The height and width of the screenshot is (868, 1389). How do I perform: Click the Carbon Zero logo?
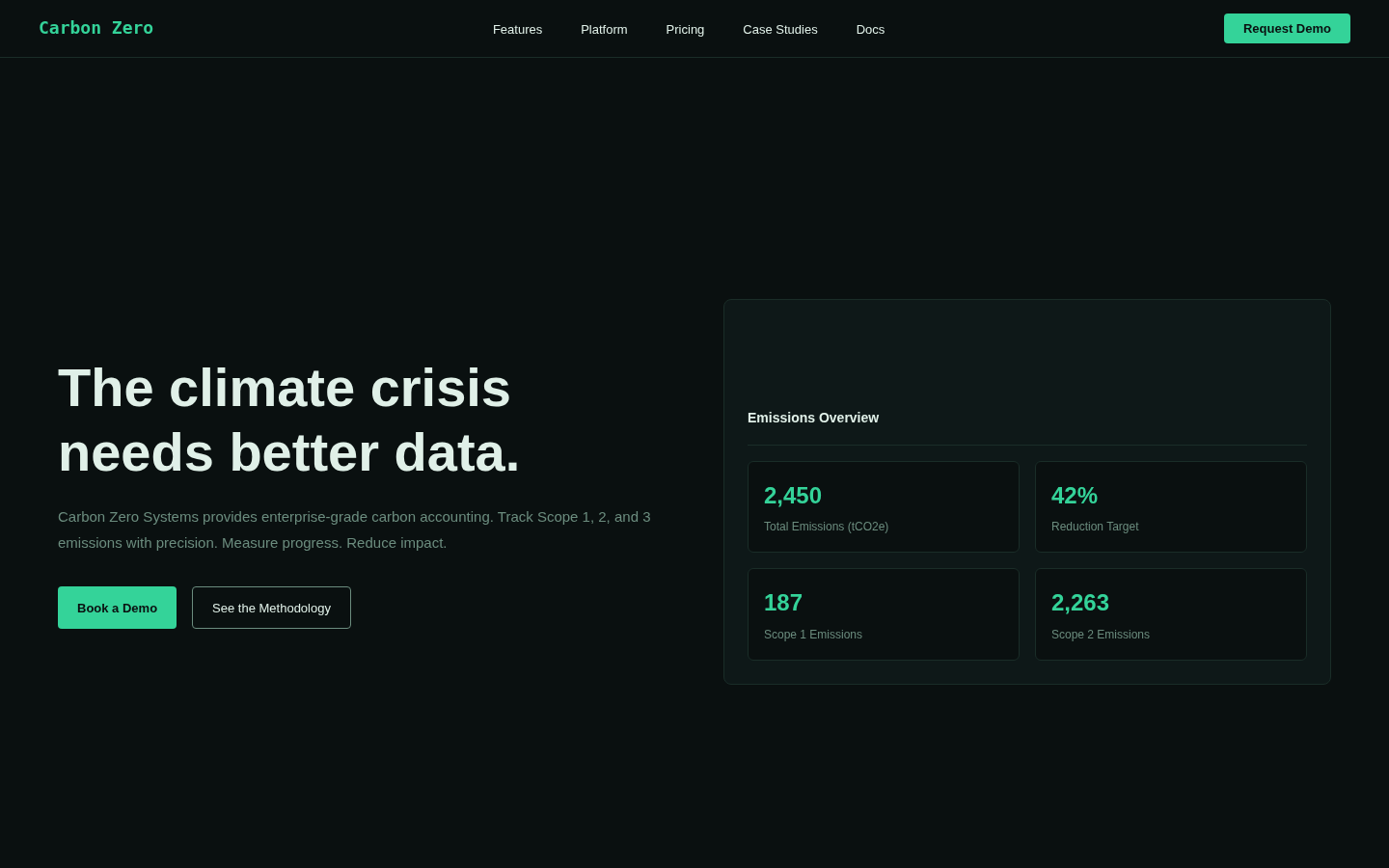click(x=95, y=28)
